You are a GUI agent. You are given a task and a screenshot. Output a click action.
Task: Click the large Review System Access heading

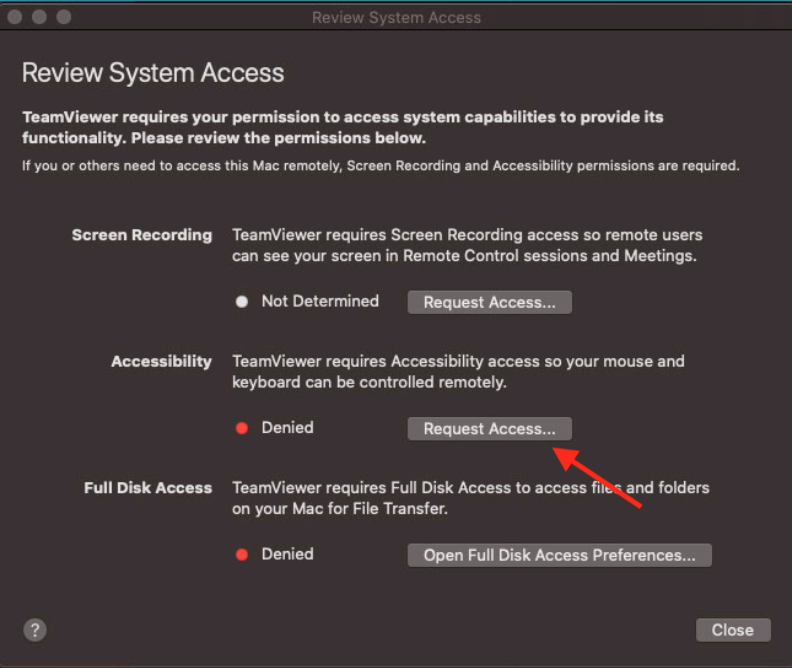click(153, 73)
